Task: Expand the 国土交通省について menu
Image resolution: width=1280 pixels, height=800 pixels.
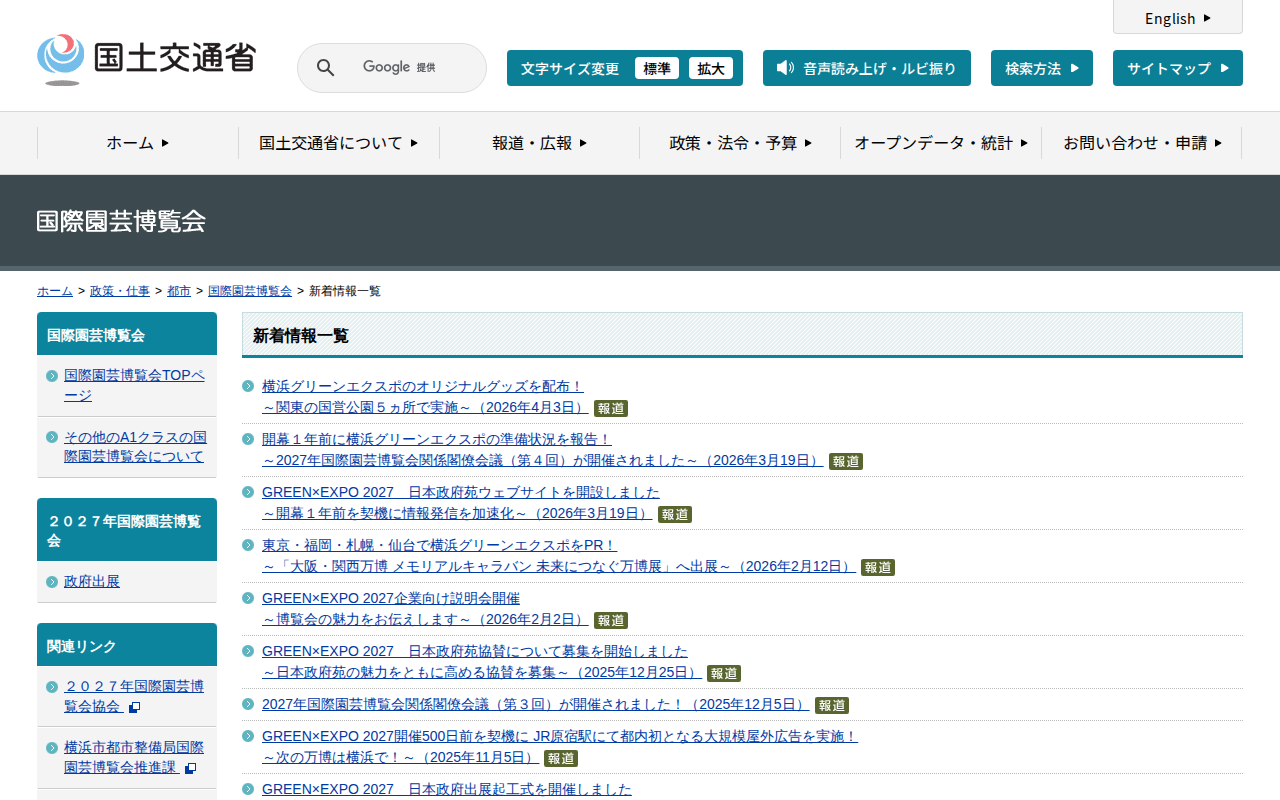Action: click(x=338, y=143)
